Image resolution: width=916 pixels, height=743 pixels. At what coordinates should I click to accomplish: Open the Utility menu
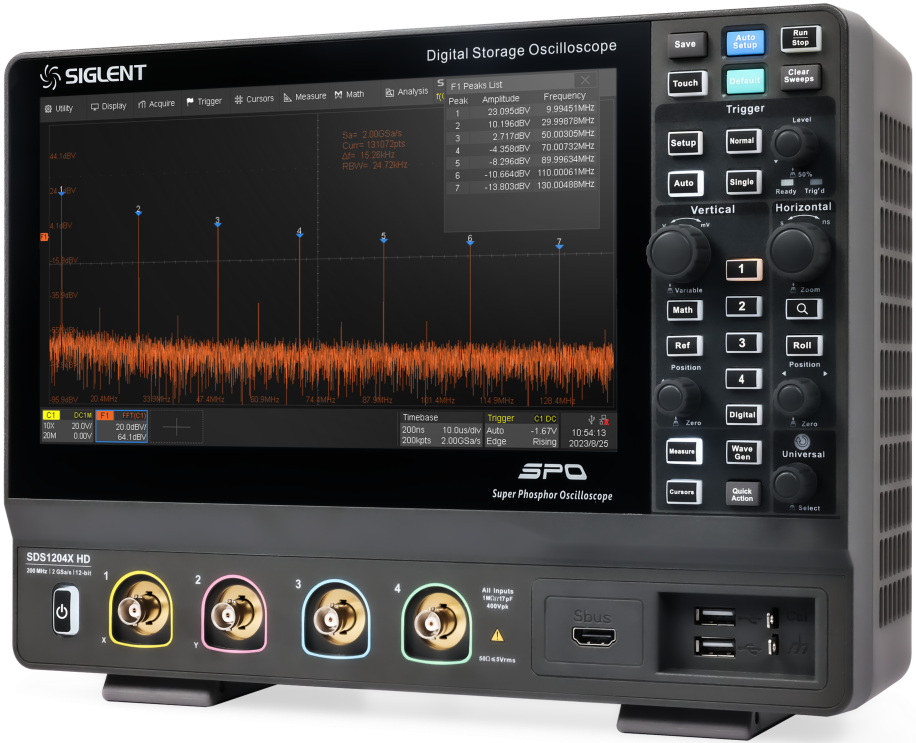(58, 109)
